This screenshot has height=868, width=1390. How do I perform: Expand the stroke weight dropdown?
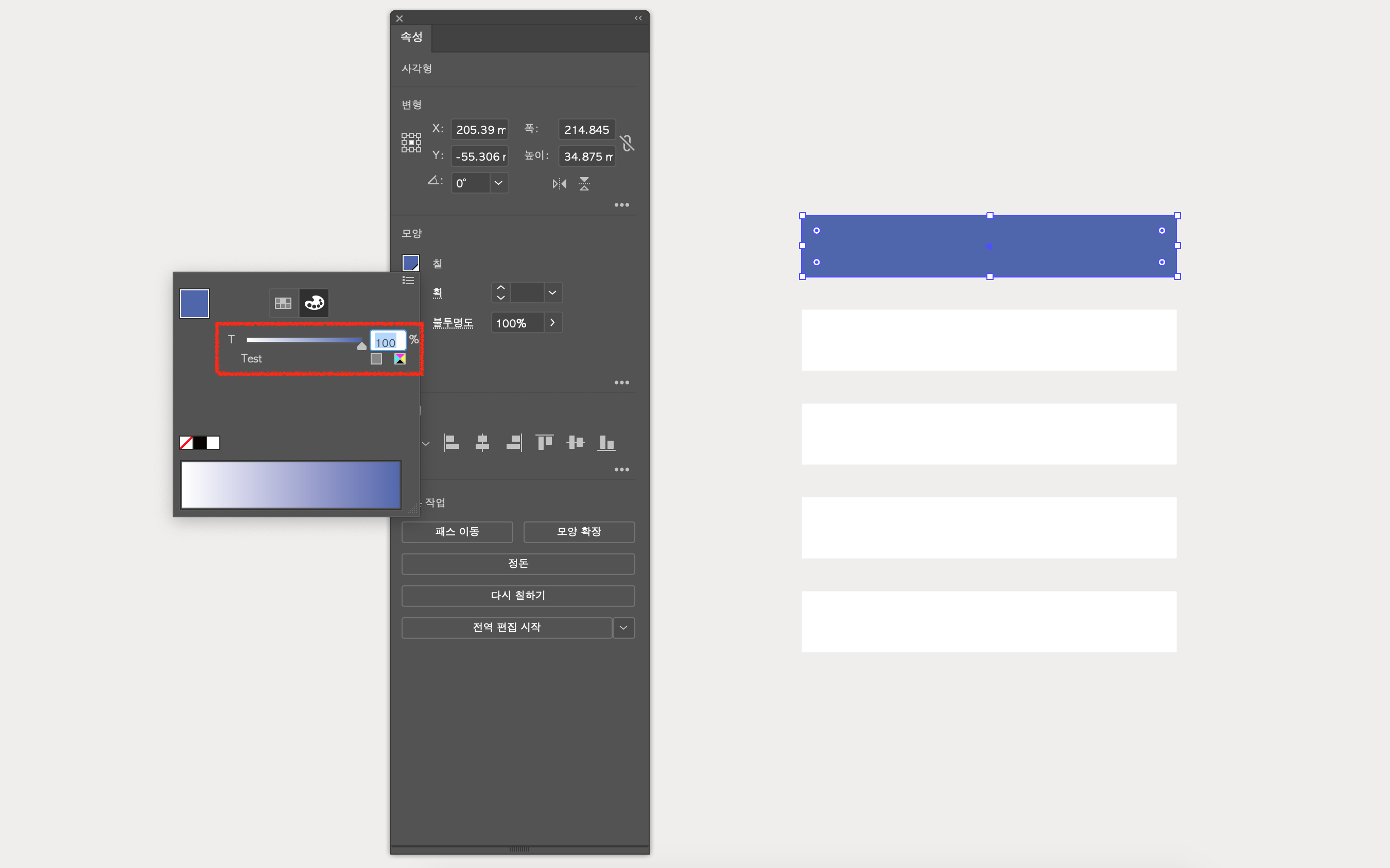[x=552, y=293]
